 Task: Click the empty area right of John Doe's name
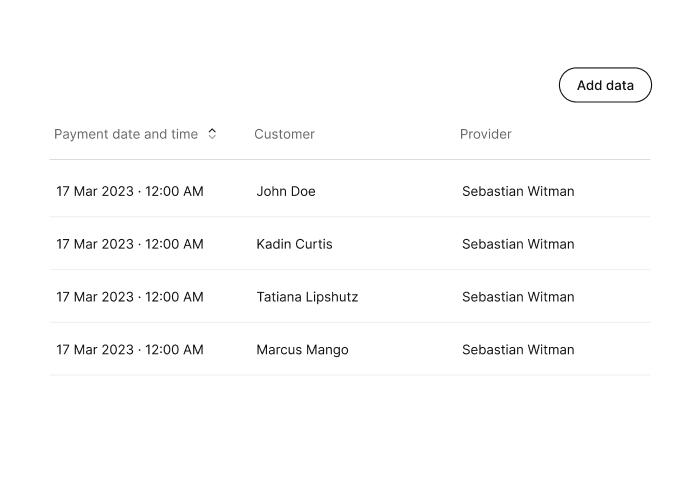click(386, 191)
